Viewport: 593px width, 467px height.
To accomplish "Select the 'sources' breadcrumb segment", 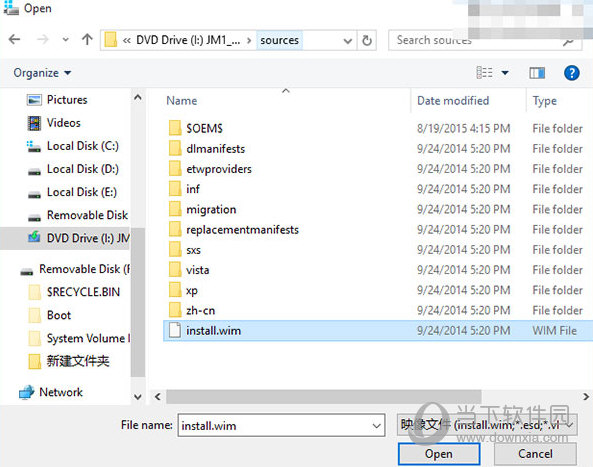I will (279, 40).
